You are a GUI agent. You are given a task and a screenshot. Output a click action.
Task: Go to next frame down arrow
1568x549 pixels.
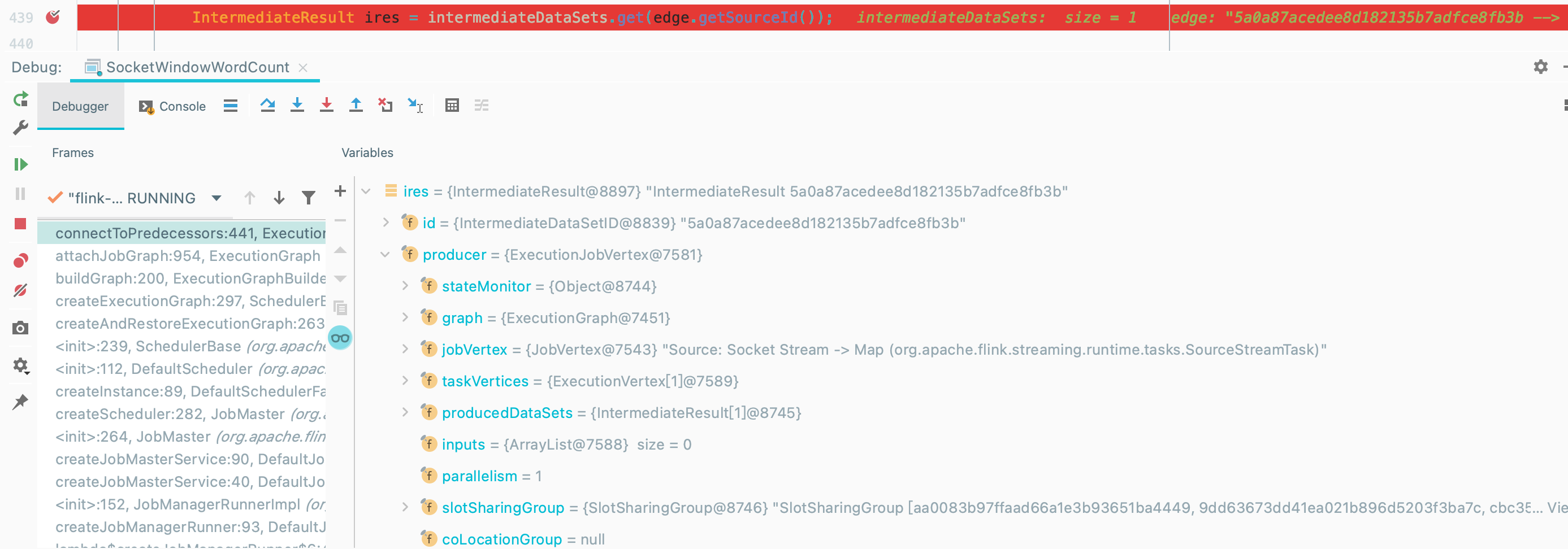click(279, 198)
